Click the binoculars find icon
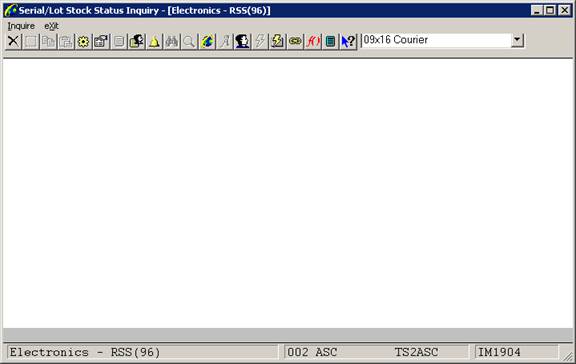Viewport: 576px width, 364px height. click(172, 41)
